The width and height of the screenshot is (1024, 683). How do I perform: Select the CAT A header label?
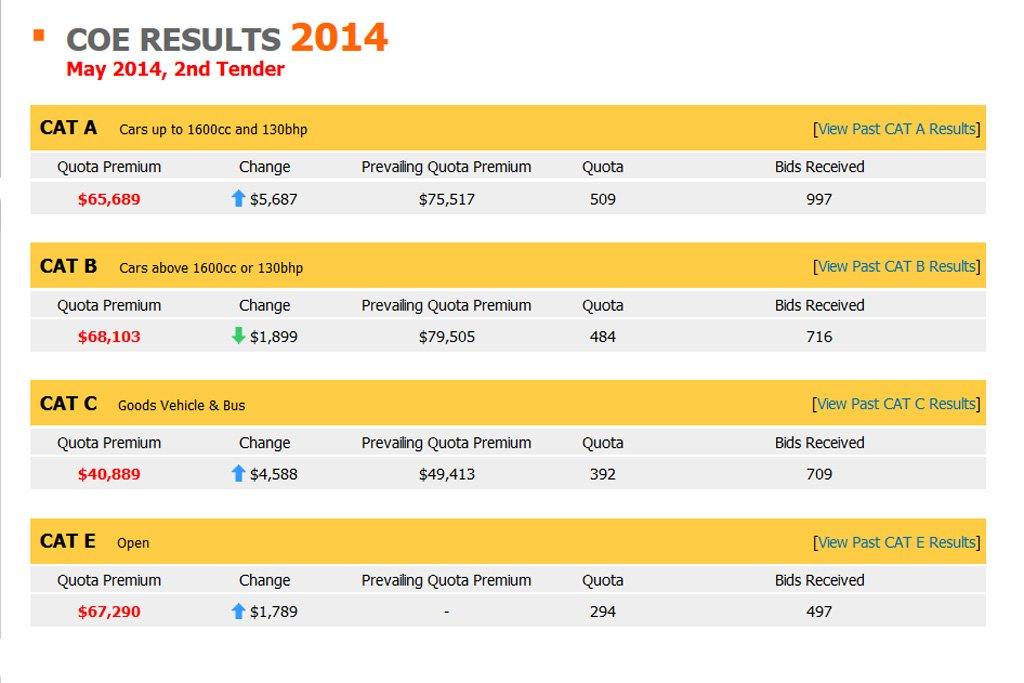(x=69, y=128)
